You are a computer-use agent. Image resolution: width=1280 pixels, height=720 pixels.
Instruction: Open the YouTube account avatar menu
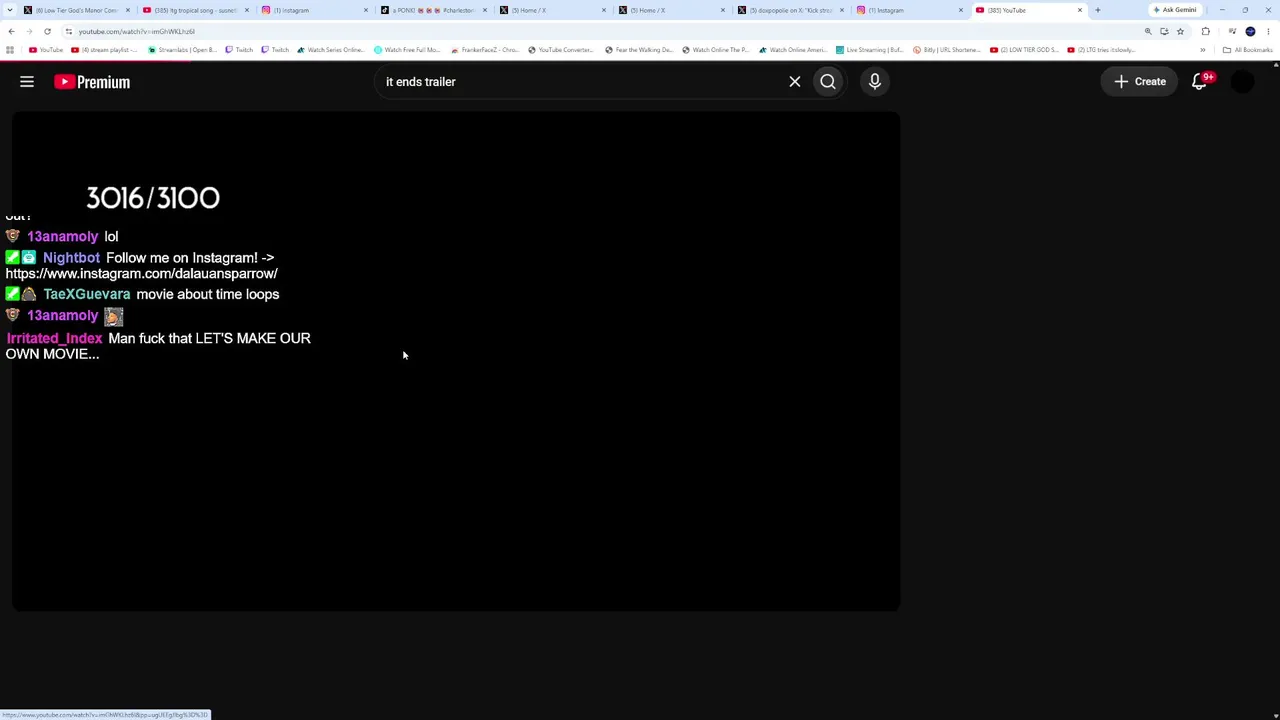1242,82
